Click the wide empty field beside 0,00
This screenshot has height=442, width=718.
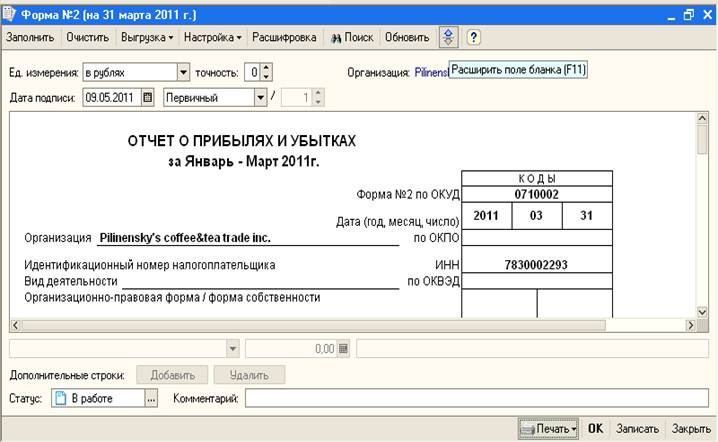(533, 349)
